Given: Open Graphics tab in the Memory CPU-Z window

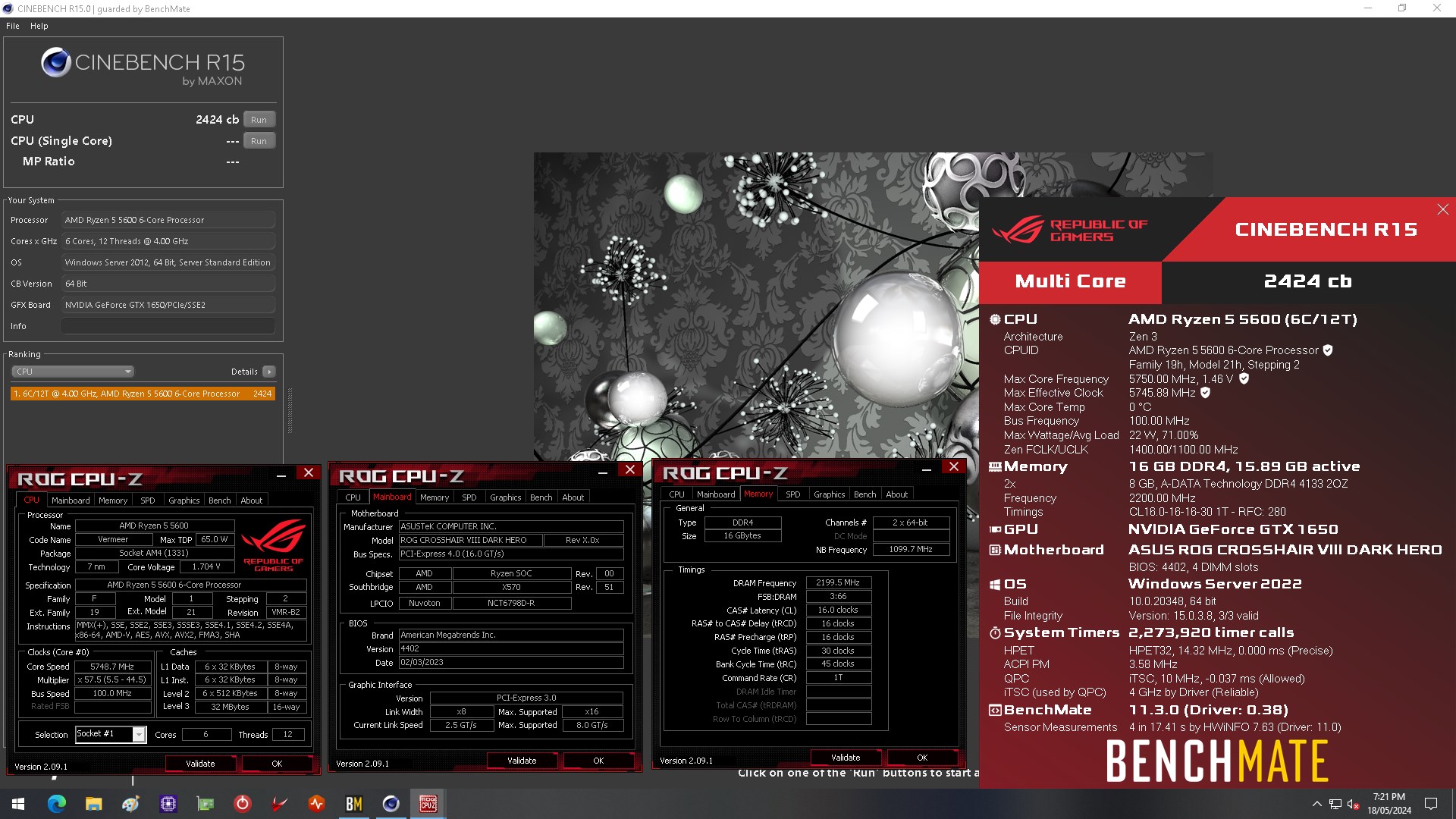Looking at the screenshot, I should click(x=829, y=494).
